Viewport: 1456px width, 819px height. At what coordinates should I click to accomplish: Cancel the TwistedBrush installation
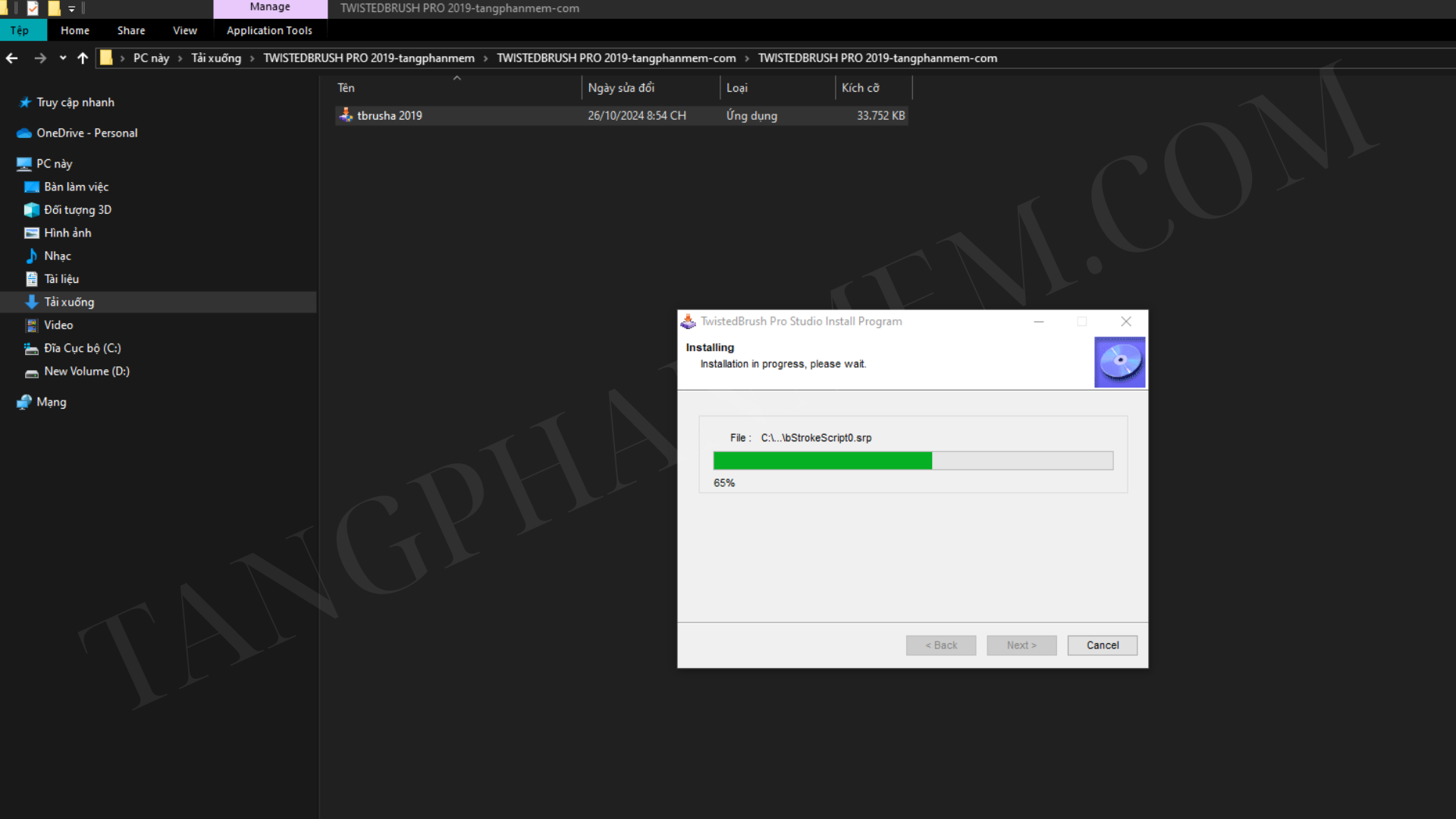point(1102,645)
